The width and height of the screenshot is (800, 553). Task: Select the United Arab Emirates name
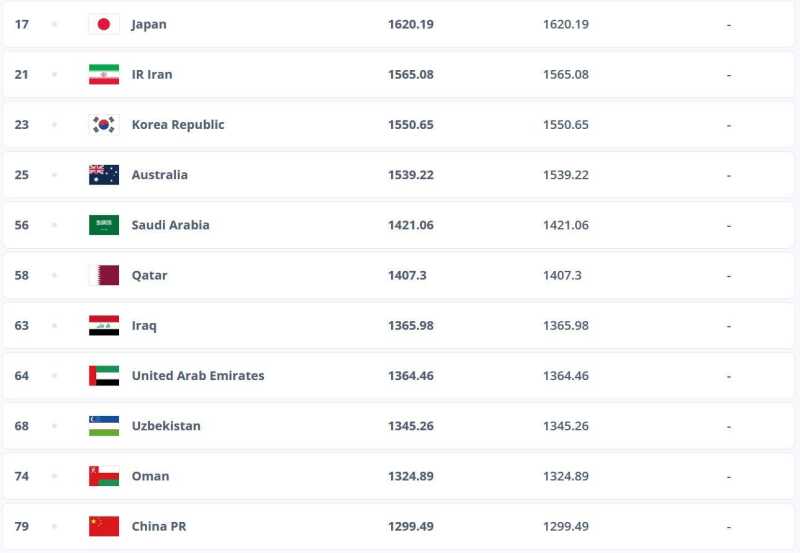coord(198,376)
